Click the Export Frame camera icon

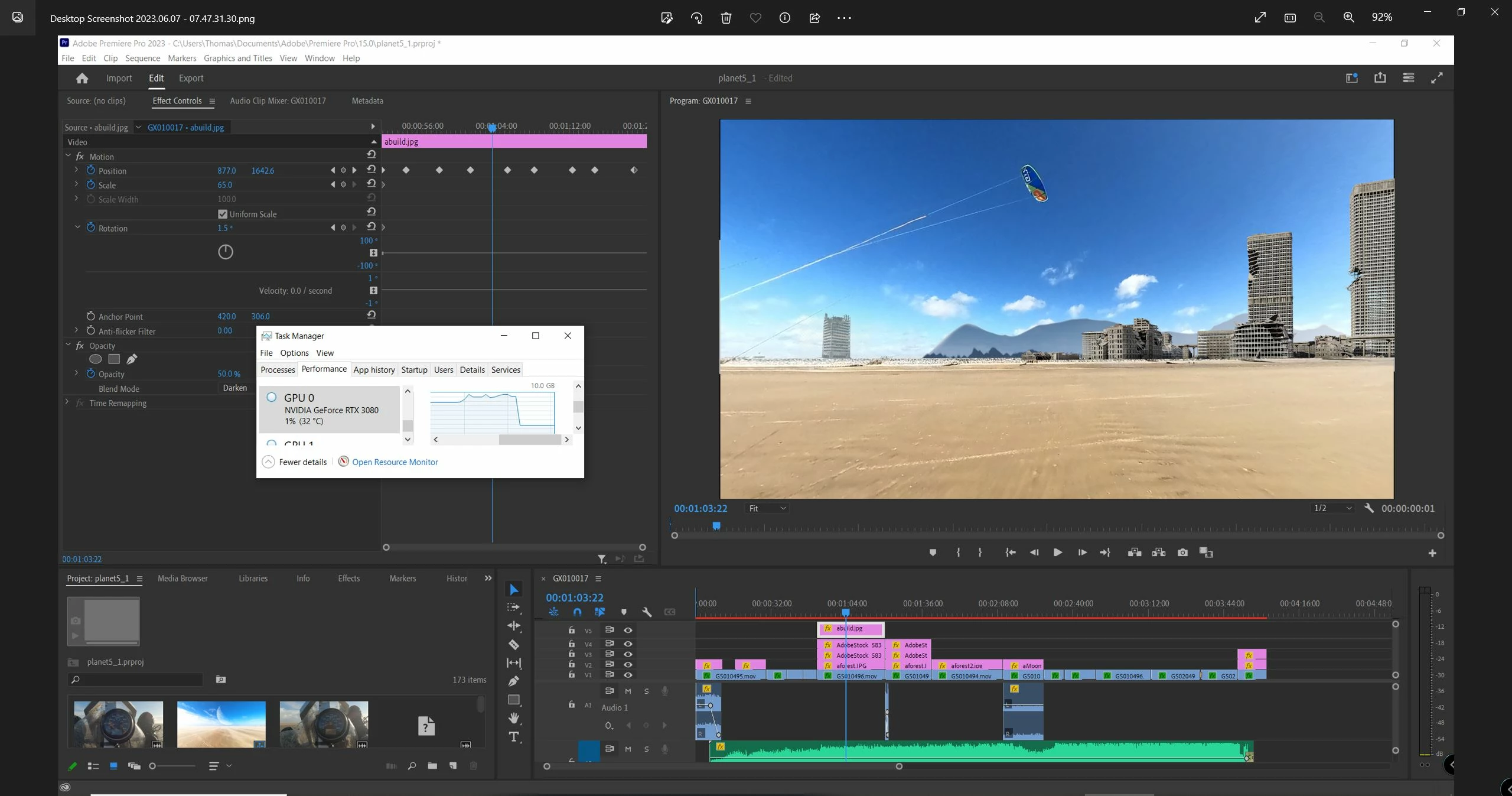click(1182, 553)
